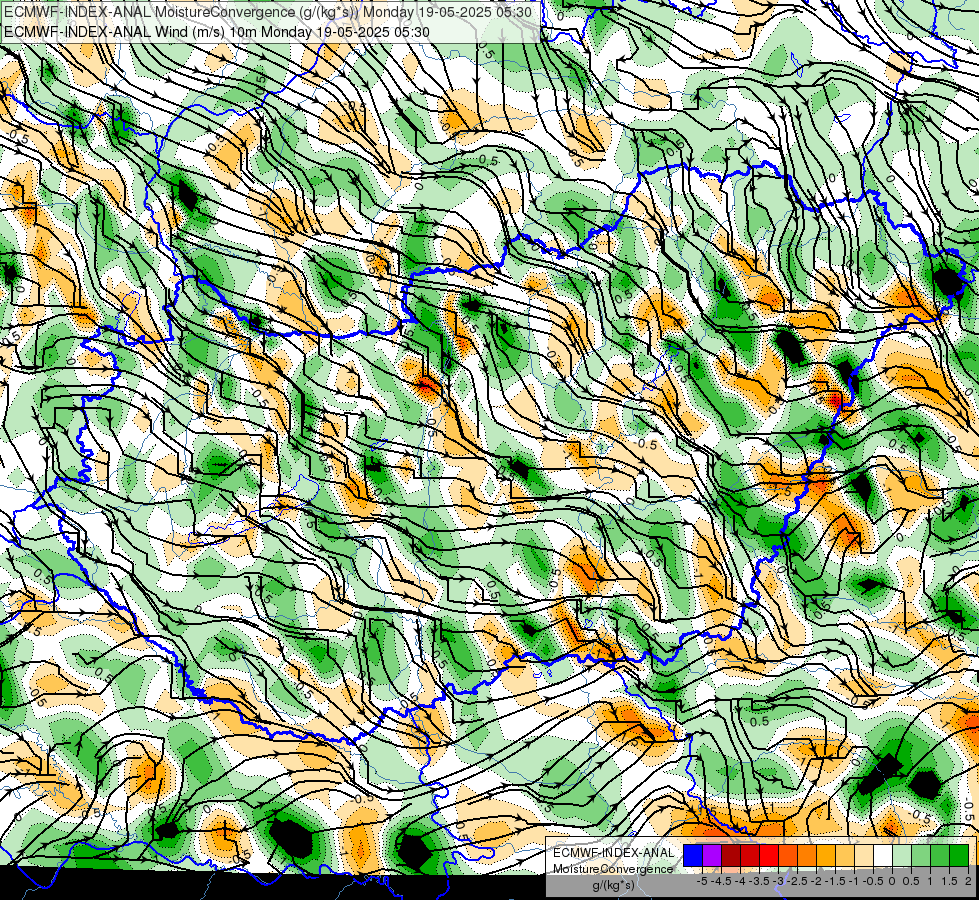
Task: Pick the red-orange swatch between -3 and -2.5
Action: tap(788, 855)
